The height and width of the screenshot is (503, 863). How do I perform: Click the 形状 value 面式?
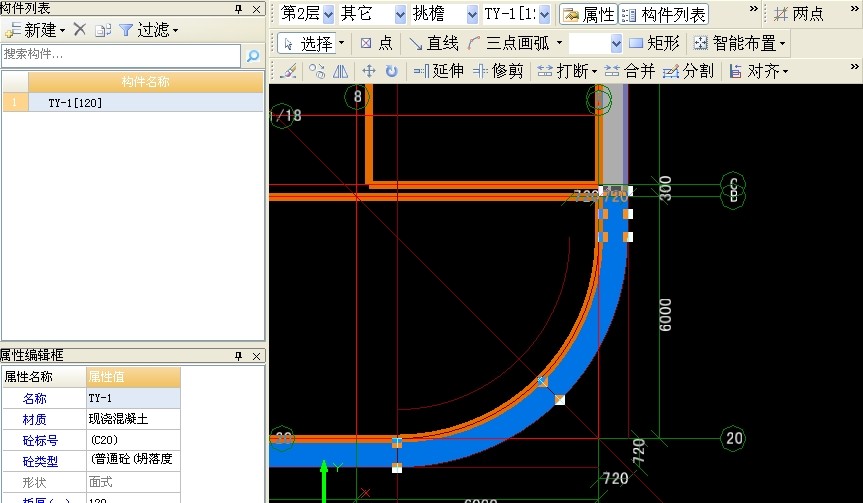tap(133, 482)
